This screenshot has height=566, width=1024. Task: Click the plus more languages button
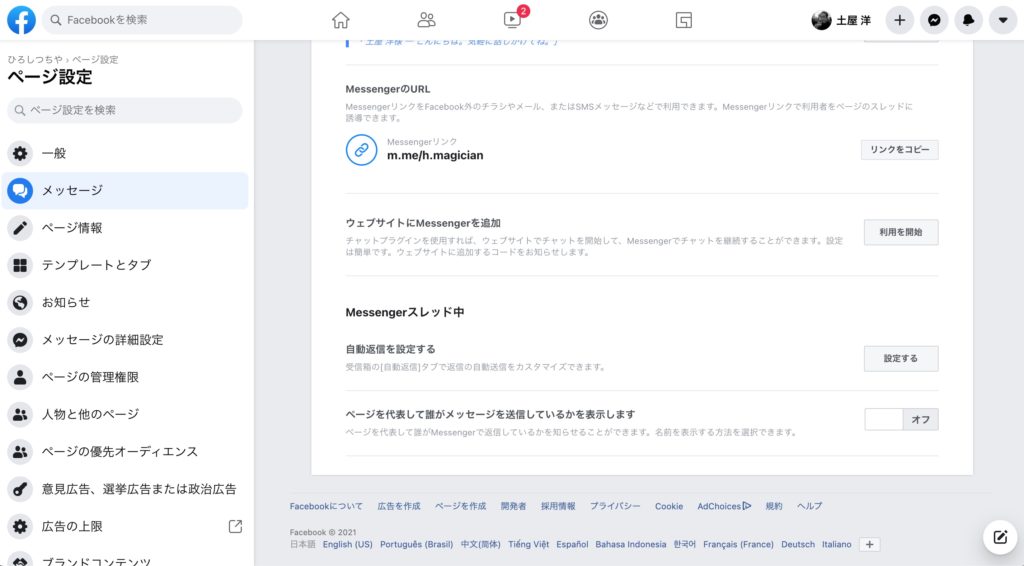(869, 544)
